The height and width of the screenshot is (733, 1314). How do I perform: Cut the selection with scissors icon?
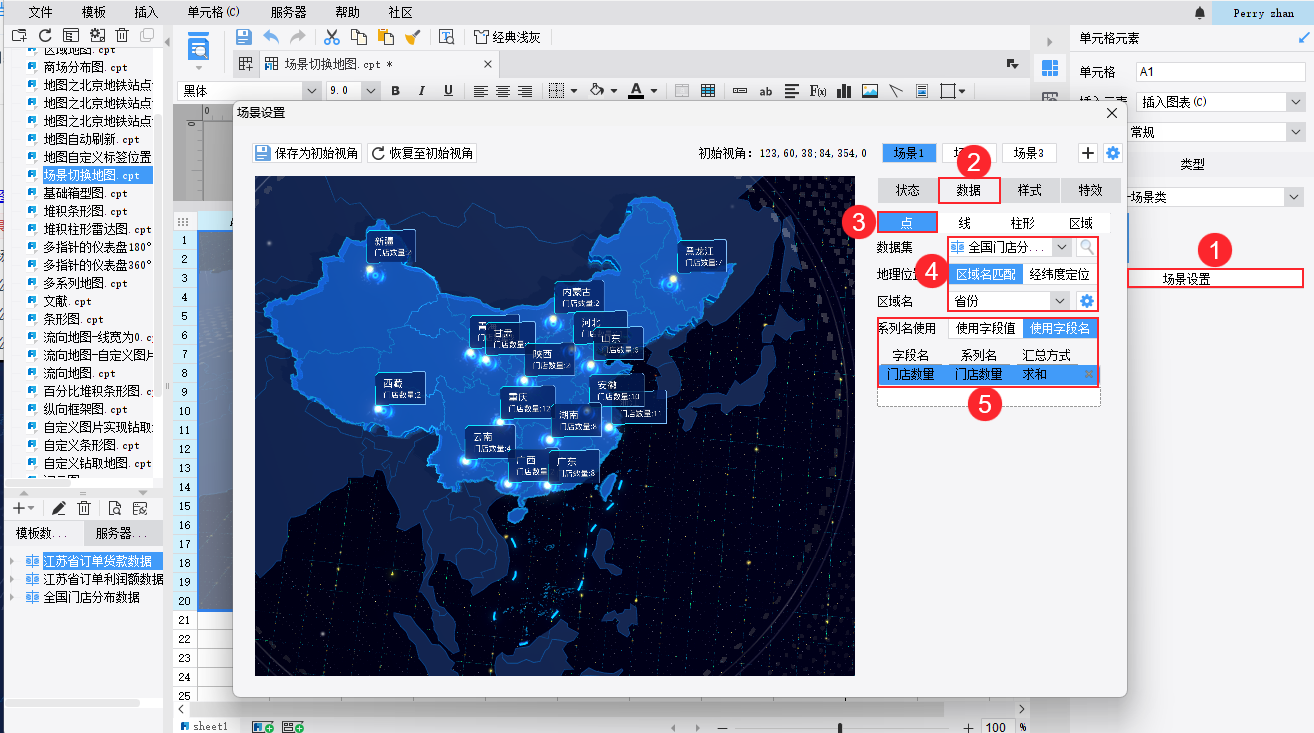coord(332,37)
